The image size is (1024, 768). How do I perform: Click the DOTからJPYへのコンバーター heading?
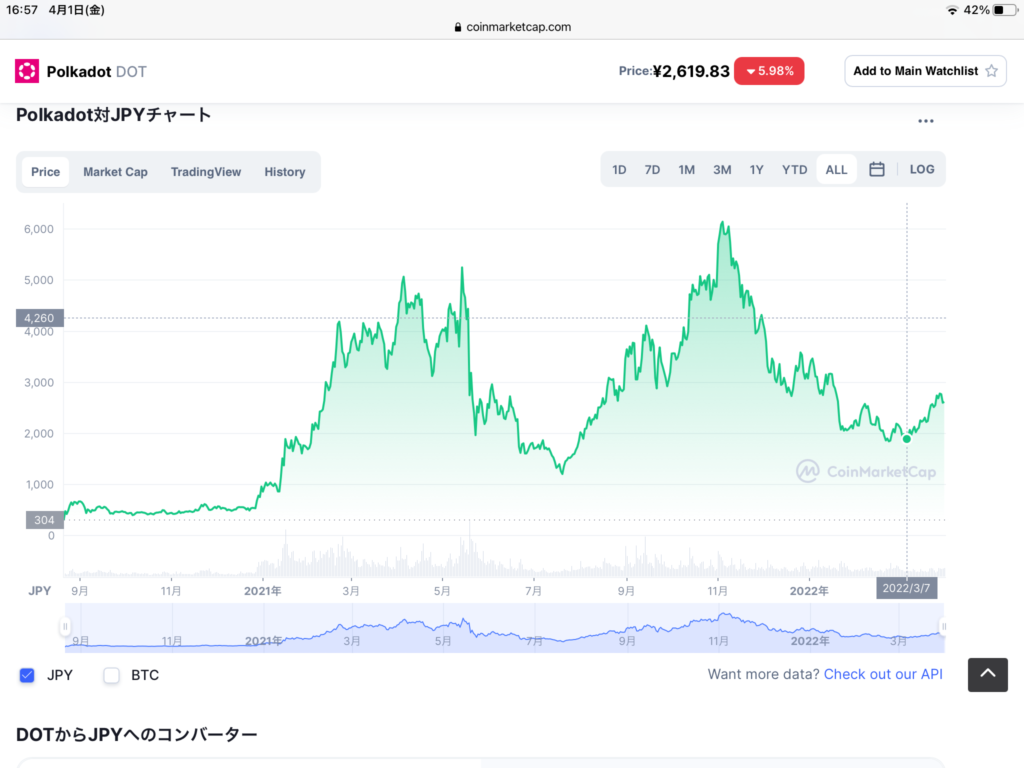(136, 735)
